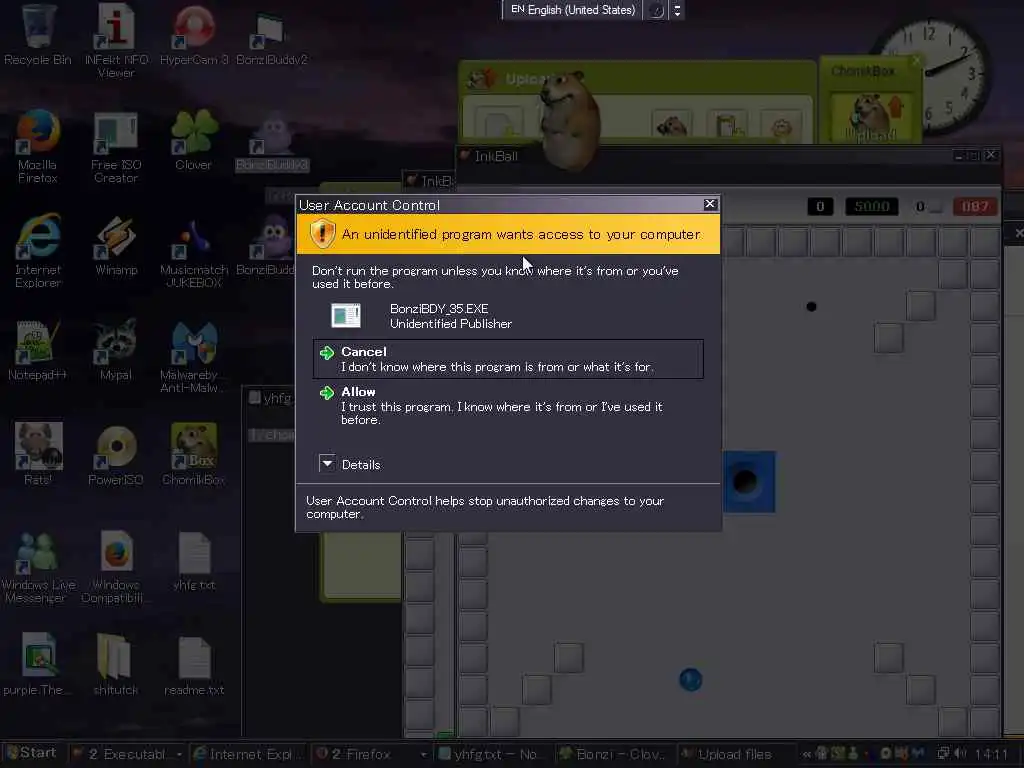Click the blue ball in InkBall
Viewport: 1024px width, 768px height.
(690, 680)
